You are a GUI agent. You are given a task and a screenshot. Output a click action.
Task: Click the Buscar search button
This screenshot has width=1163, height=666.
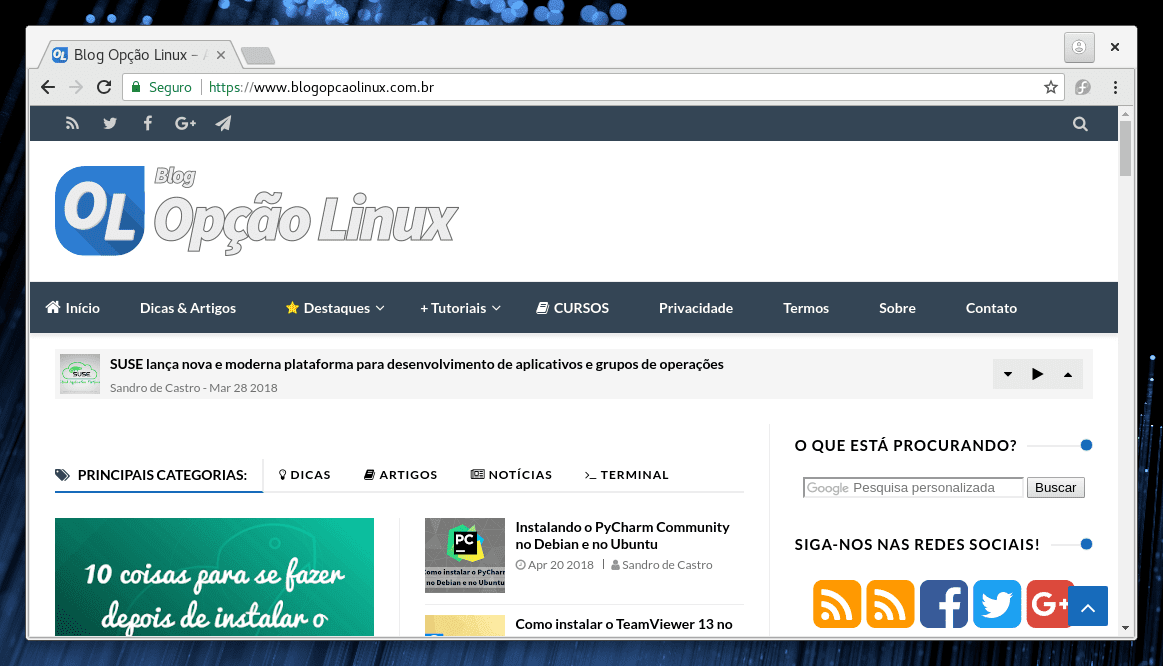click(x=1055, y=487)
